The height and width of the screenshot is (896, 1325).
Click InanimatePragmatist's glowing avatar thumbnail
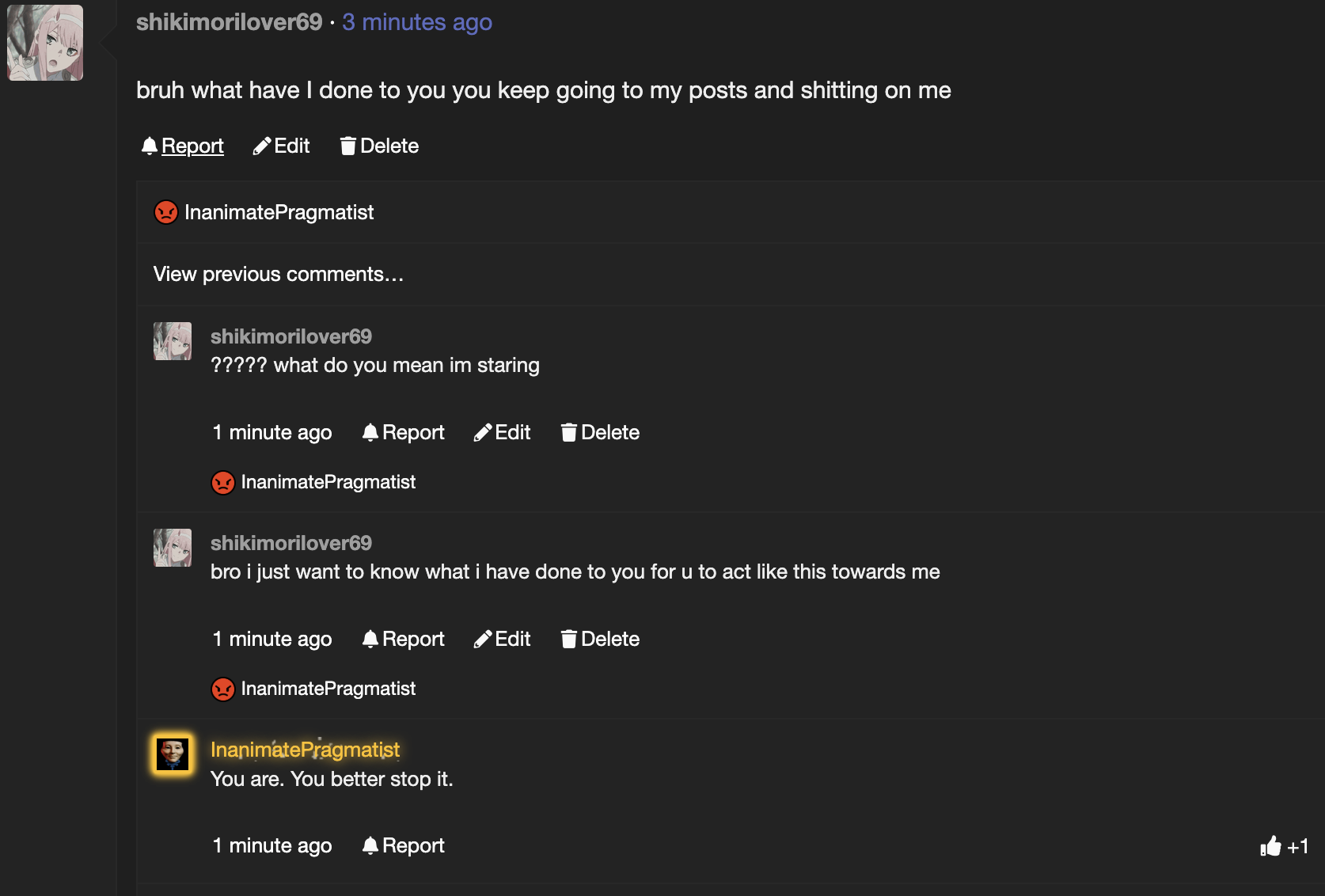click(172, 754)
